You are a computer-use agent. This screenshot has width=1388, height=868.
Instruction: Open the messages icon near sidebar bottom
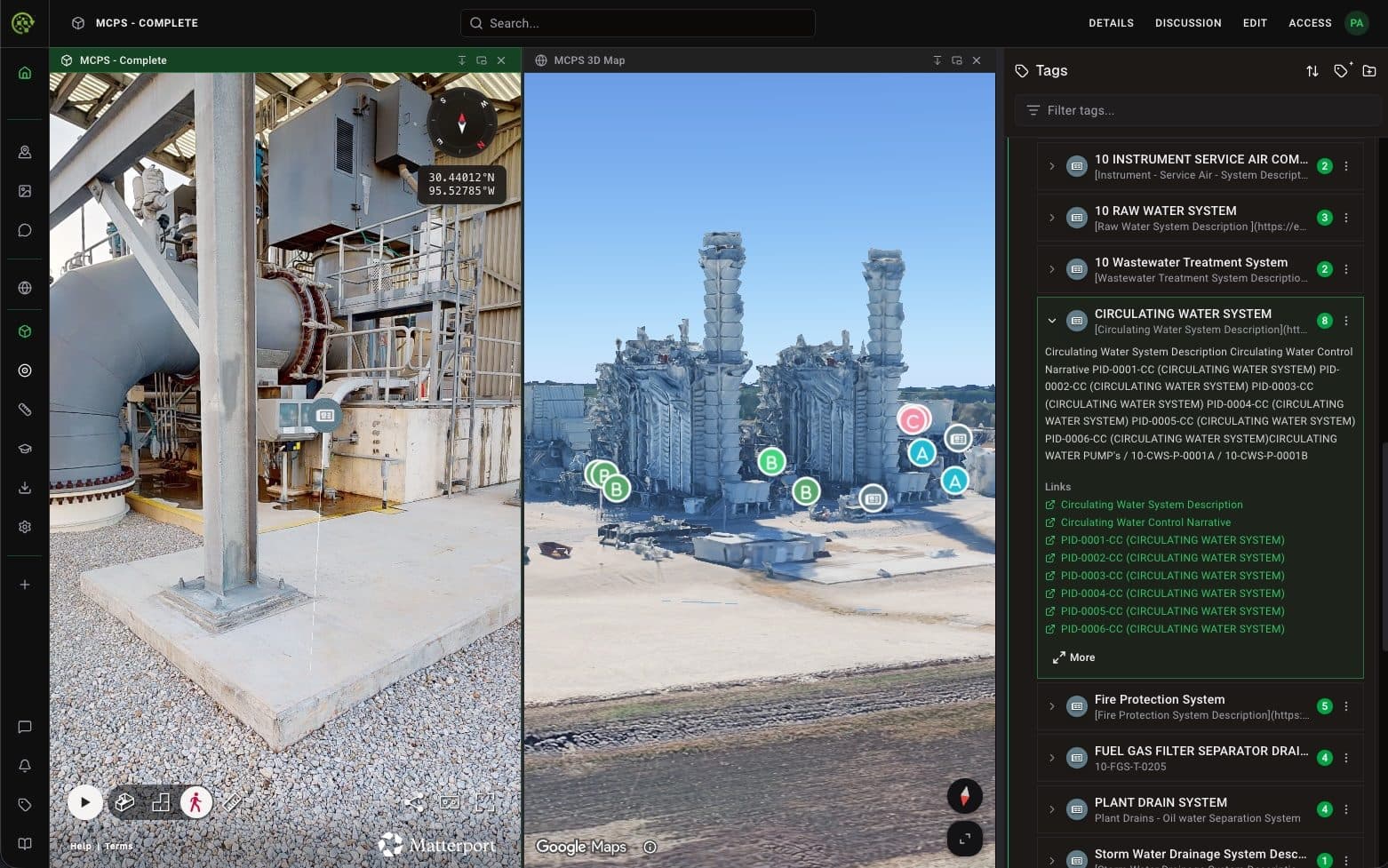point(25,727)
